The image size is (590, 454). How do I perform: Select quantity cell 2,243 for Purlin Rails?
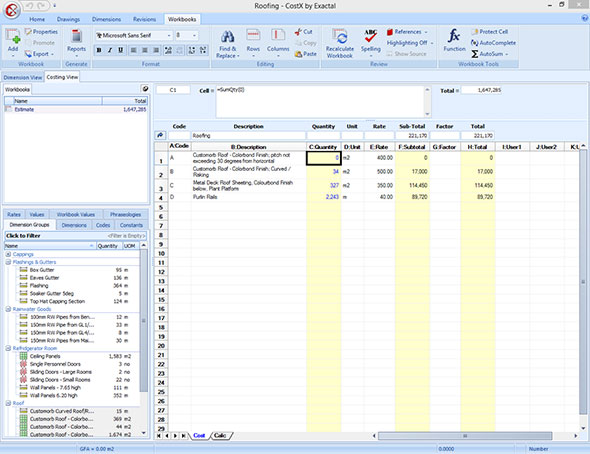click(324, 197)
